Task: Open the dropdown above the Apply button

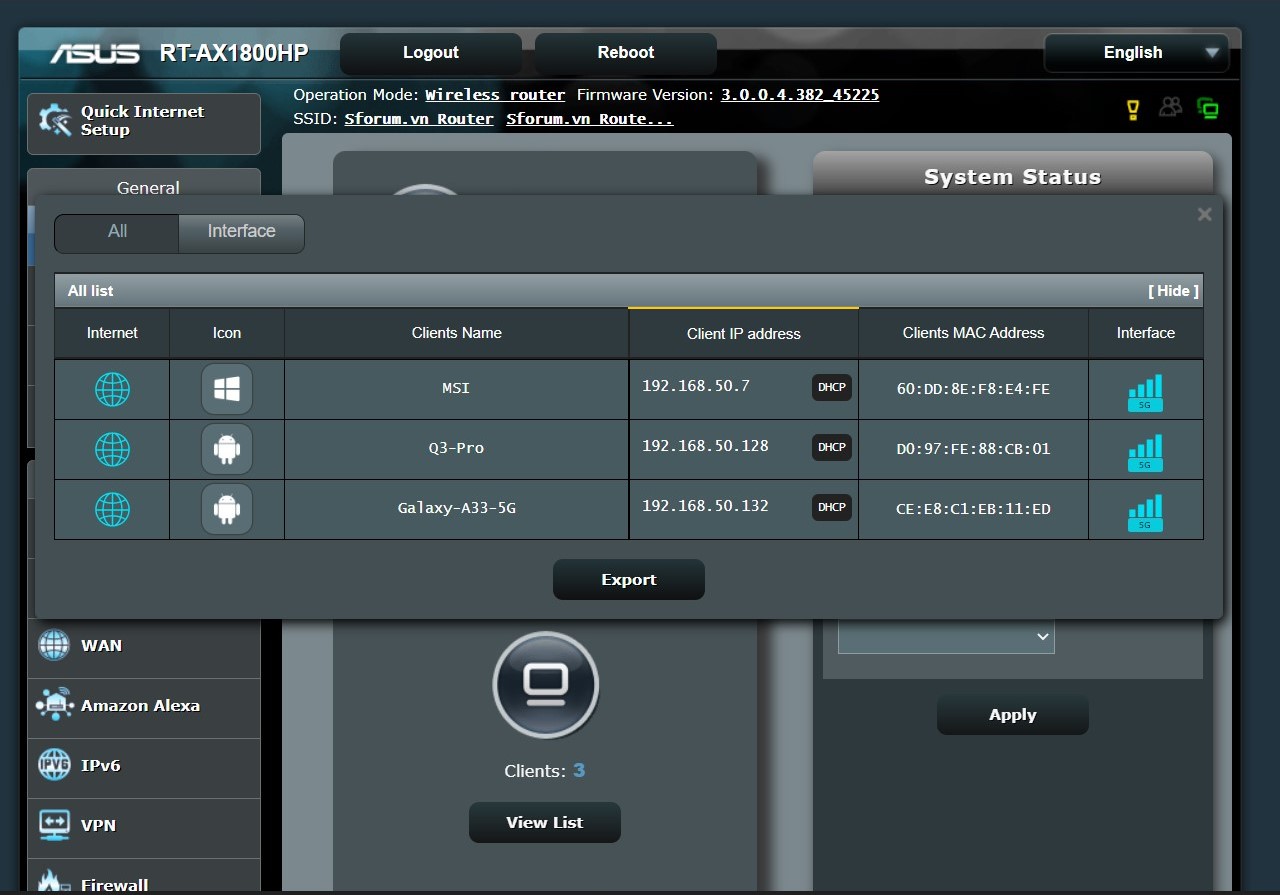Action: 946,636
